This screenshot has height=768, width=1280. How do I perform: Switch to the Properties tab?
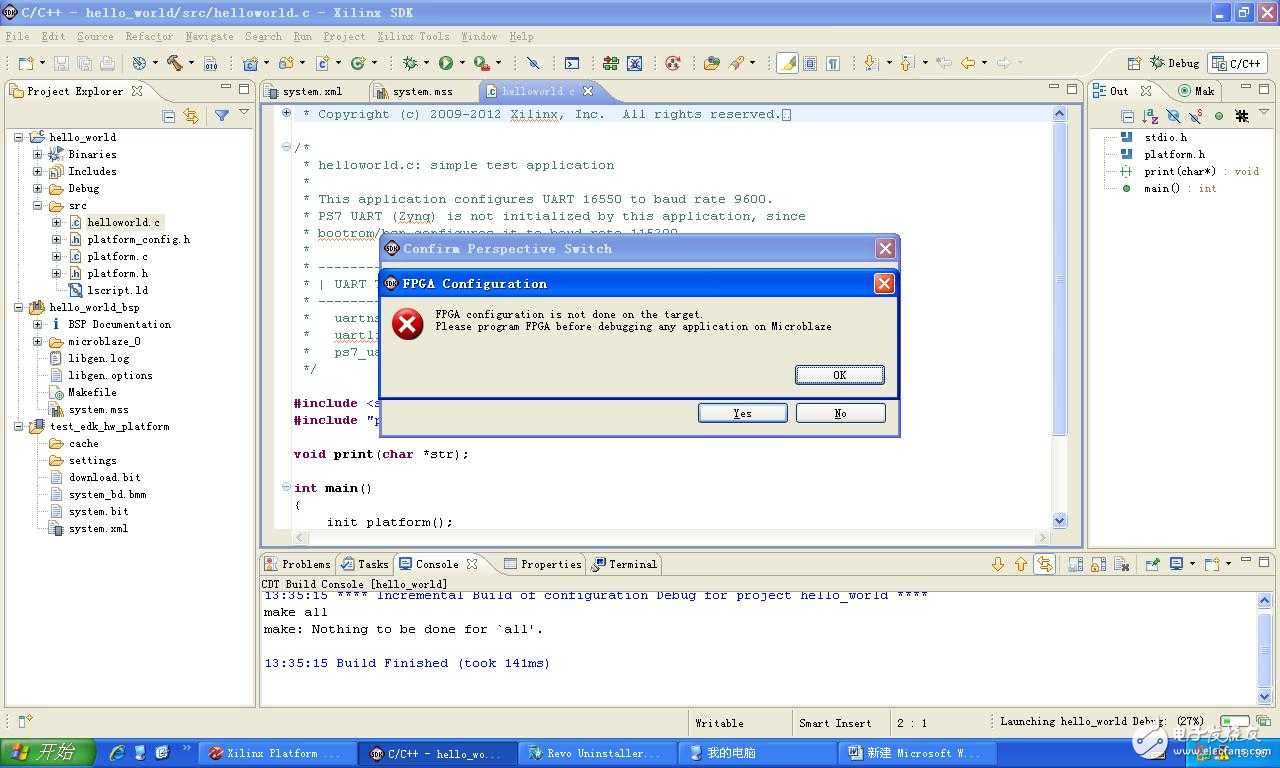click(542, 564)
